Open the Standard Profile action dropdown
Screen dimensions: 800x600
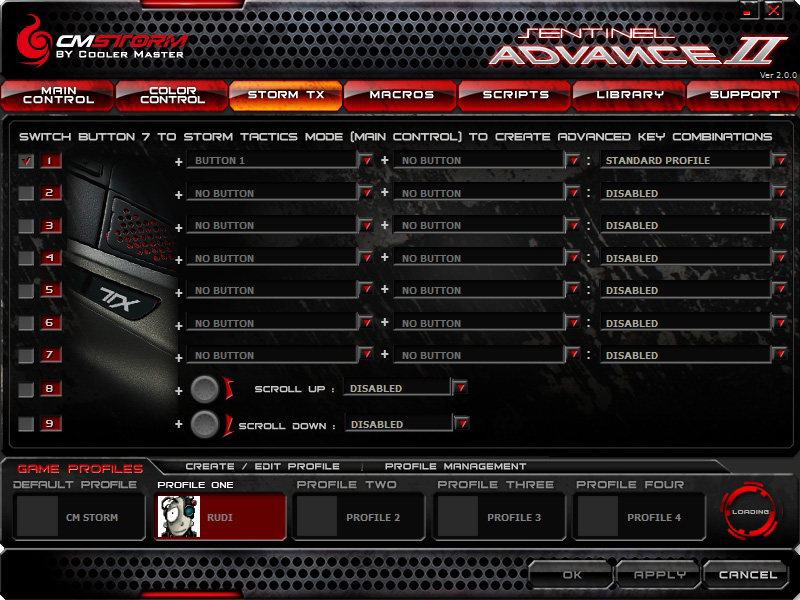780,160
